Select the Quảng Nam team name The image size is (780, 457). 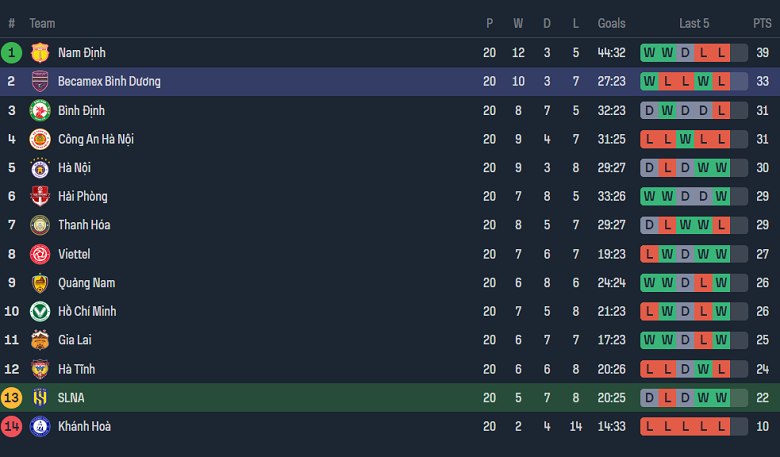(87, 283)
